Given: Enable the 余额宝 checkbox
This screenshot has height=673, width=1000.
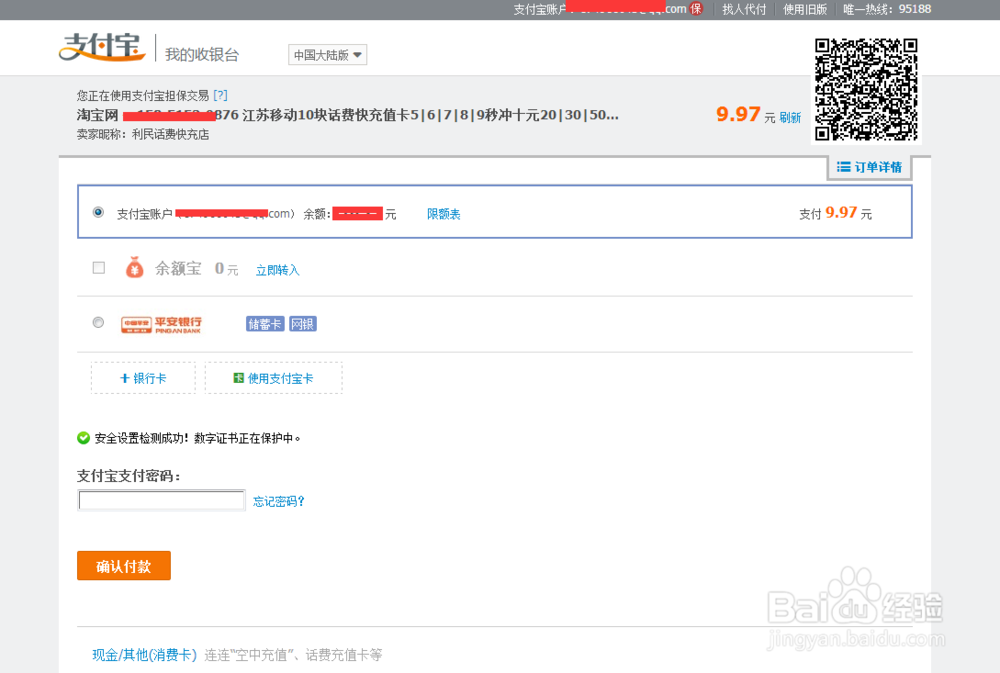Looking at the screenshot, I should [97, 267].
